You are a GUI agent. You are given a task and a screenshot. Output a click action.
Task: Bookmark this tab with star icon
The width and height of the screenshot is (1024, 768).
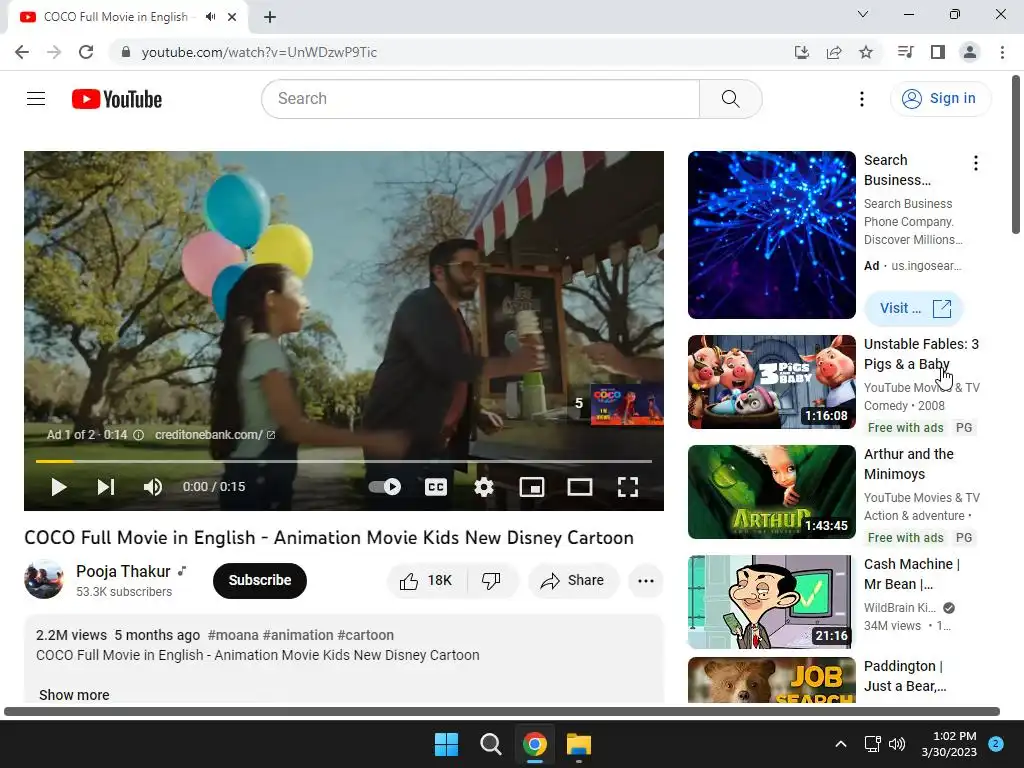866,52
